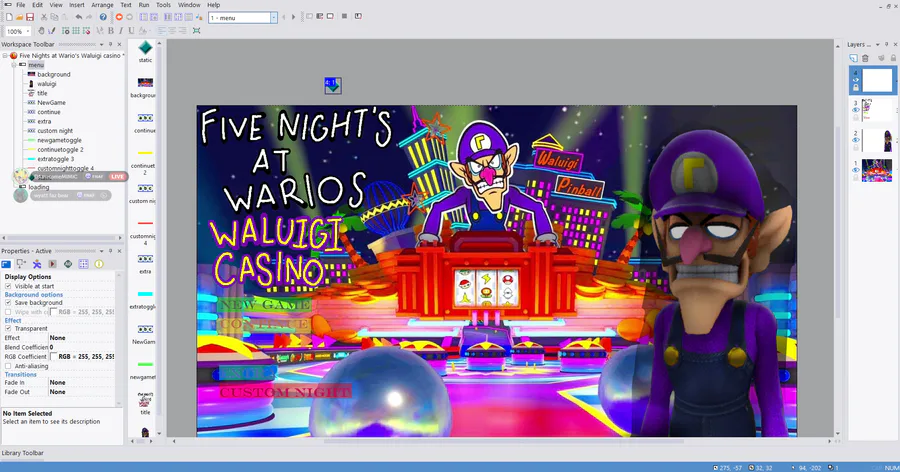
Task: Open Workspace Toolbar panel options arrow
Action: click(102, 44)
